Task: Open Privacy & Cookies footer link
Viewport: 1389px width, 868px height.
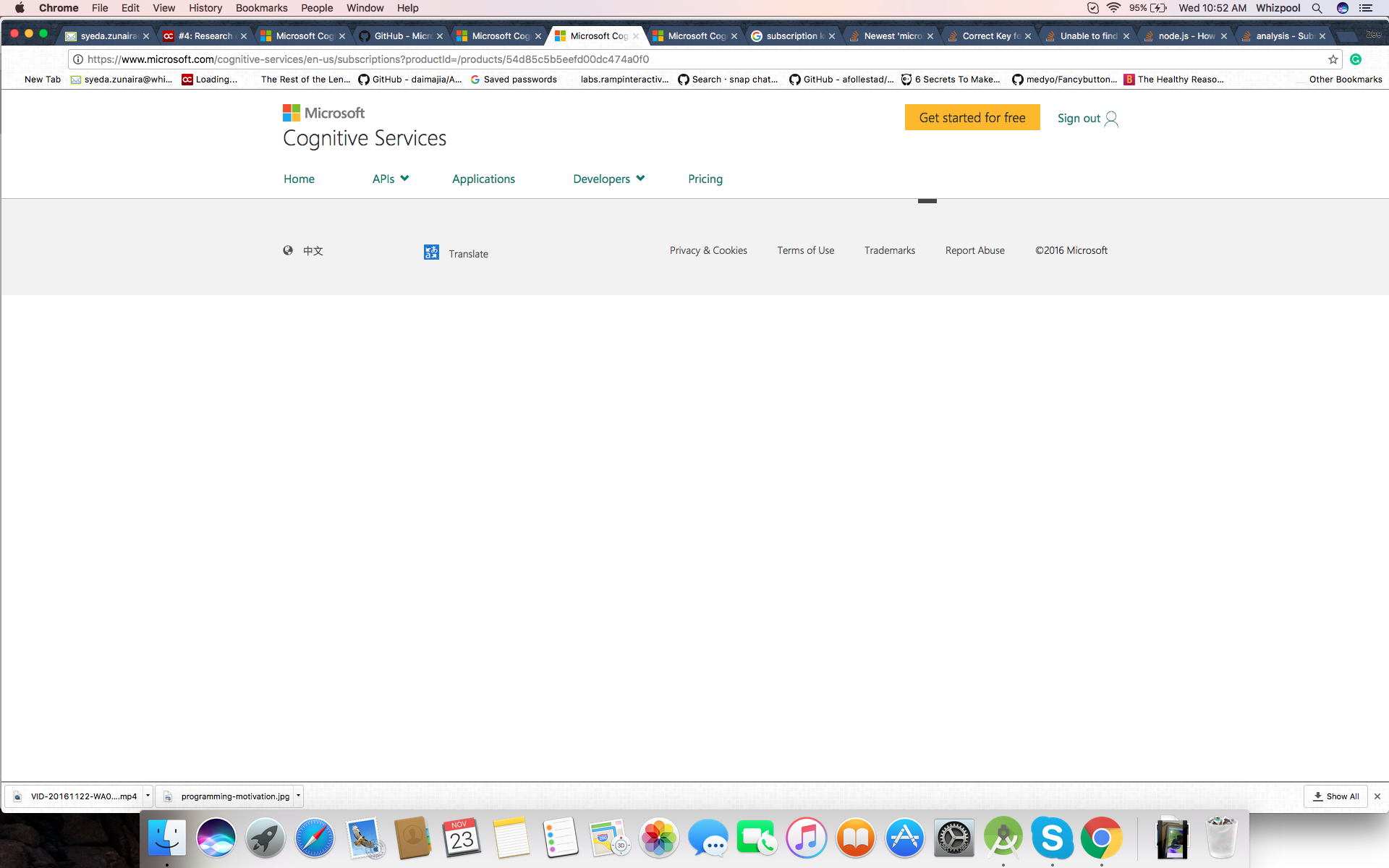Action: click(708, 250)
